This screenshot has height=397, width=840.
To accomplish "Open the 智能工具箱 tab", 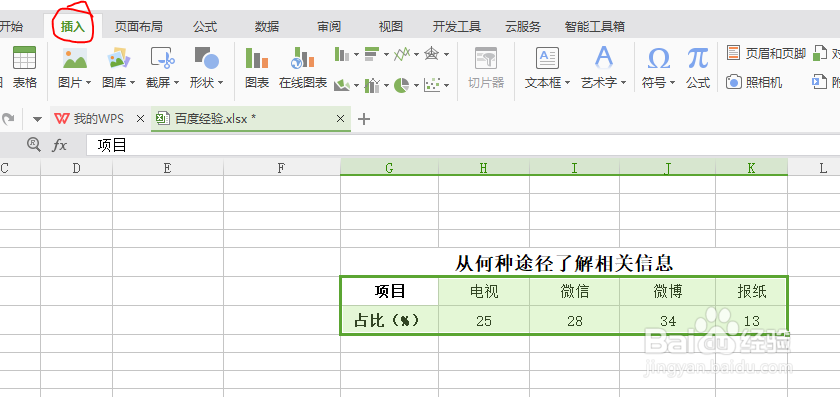I will [x=595, y=26].
